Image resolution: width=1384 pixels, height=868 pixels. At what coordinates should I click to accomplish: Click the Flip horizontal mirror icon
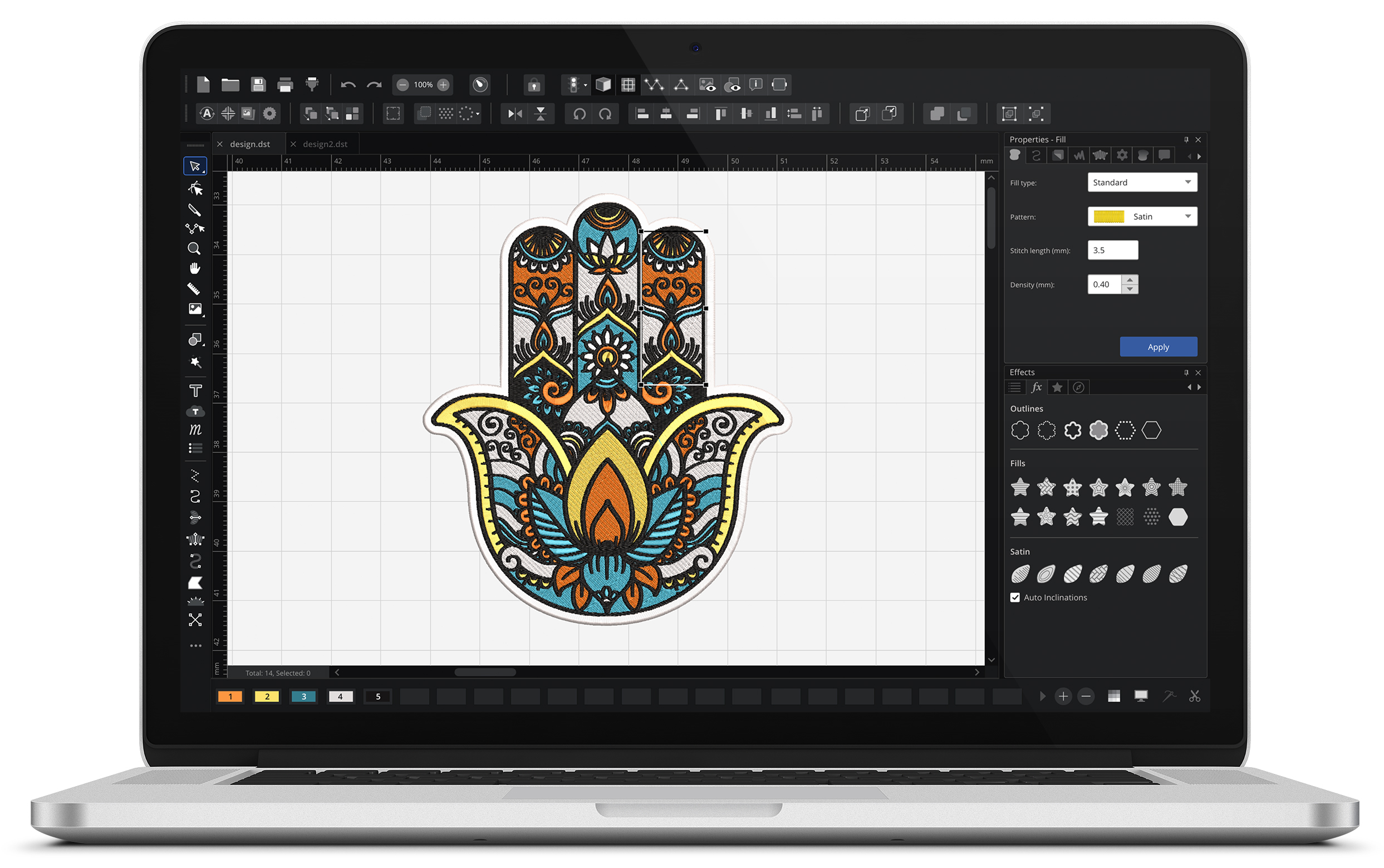515,114
